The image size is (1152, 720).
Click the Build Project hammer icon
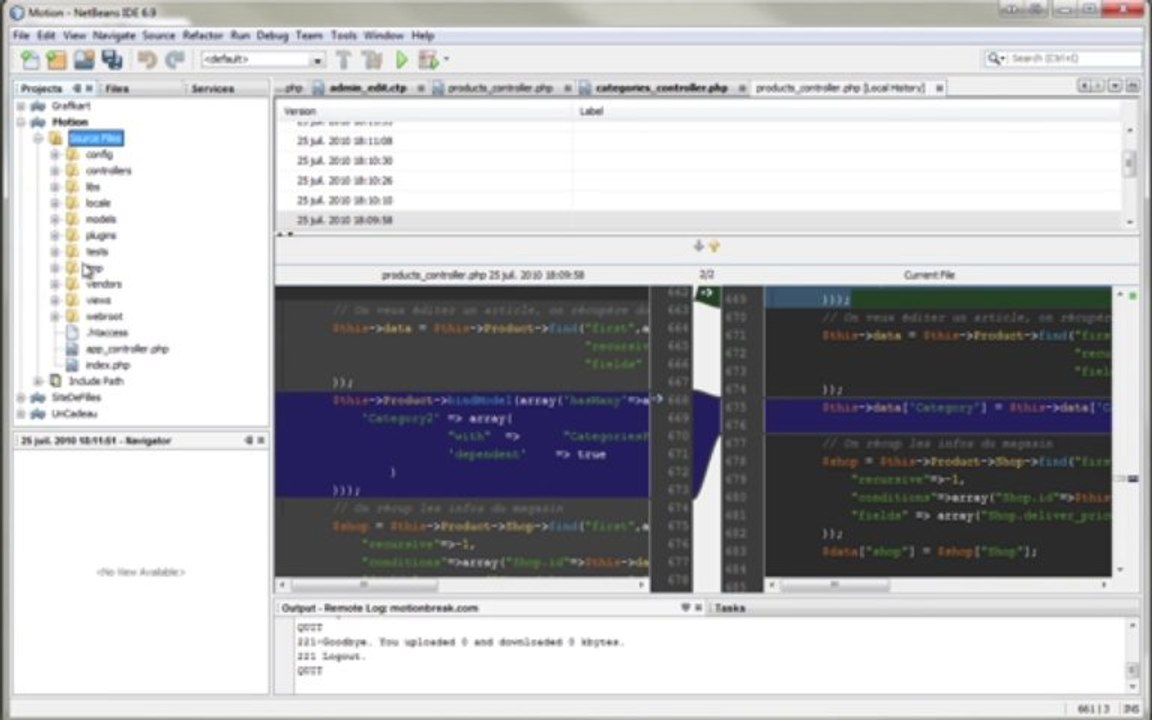coord(343,60)
